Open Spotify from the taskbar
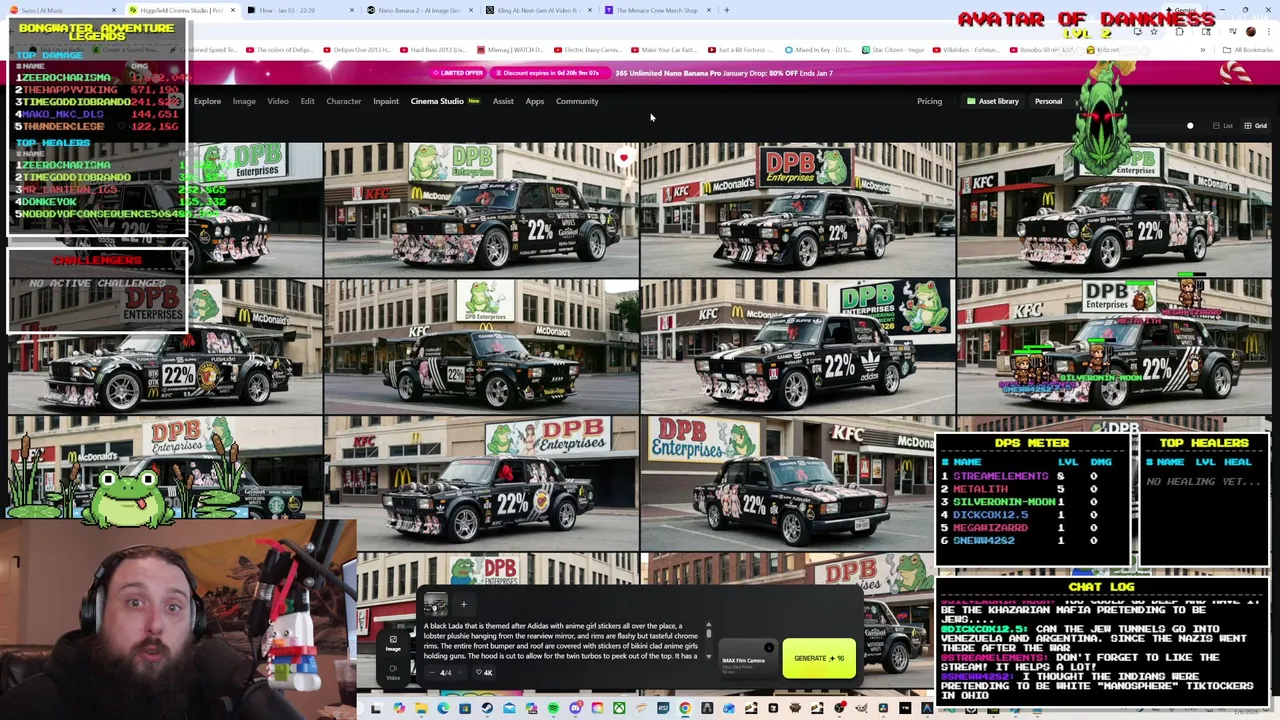Image resolution: width=1280 pixels, height=720 pixels. click(x=553, y=709)
